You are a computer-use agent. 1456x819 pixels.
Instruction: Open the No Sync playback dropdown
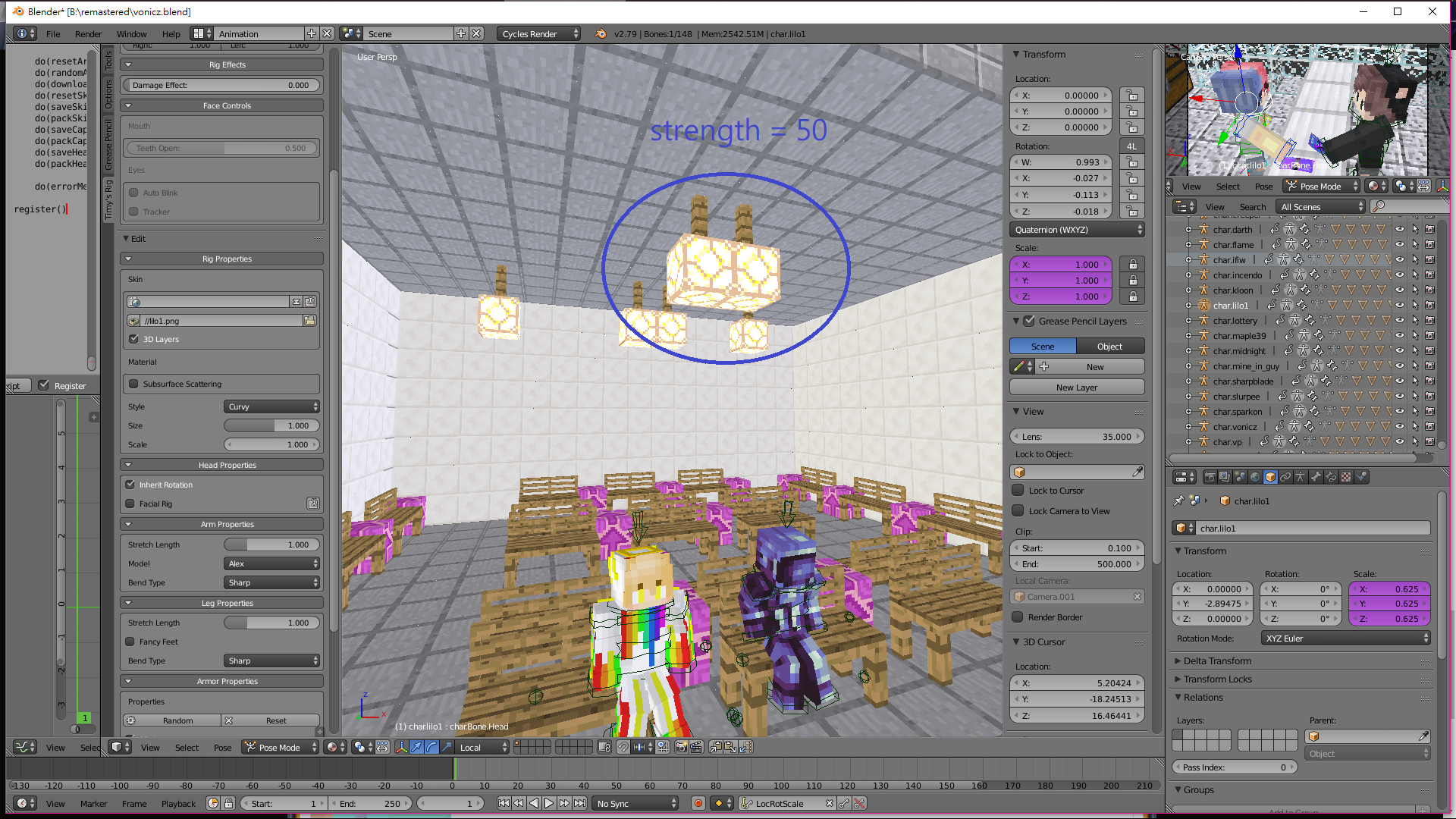636,803
